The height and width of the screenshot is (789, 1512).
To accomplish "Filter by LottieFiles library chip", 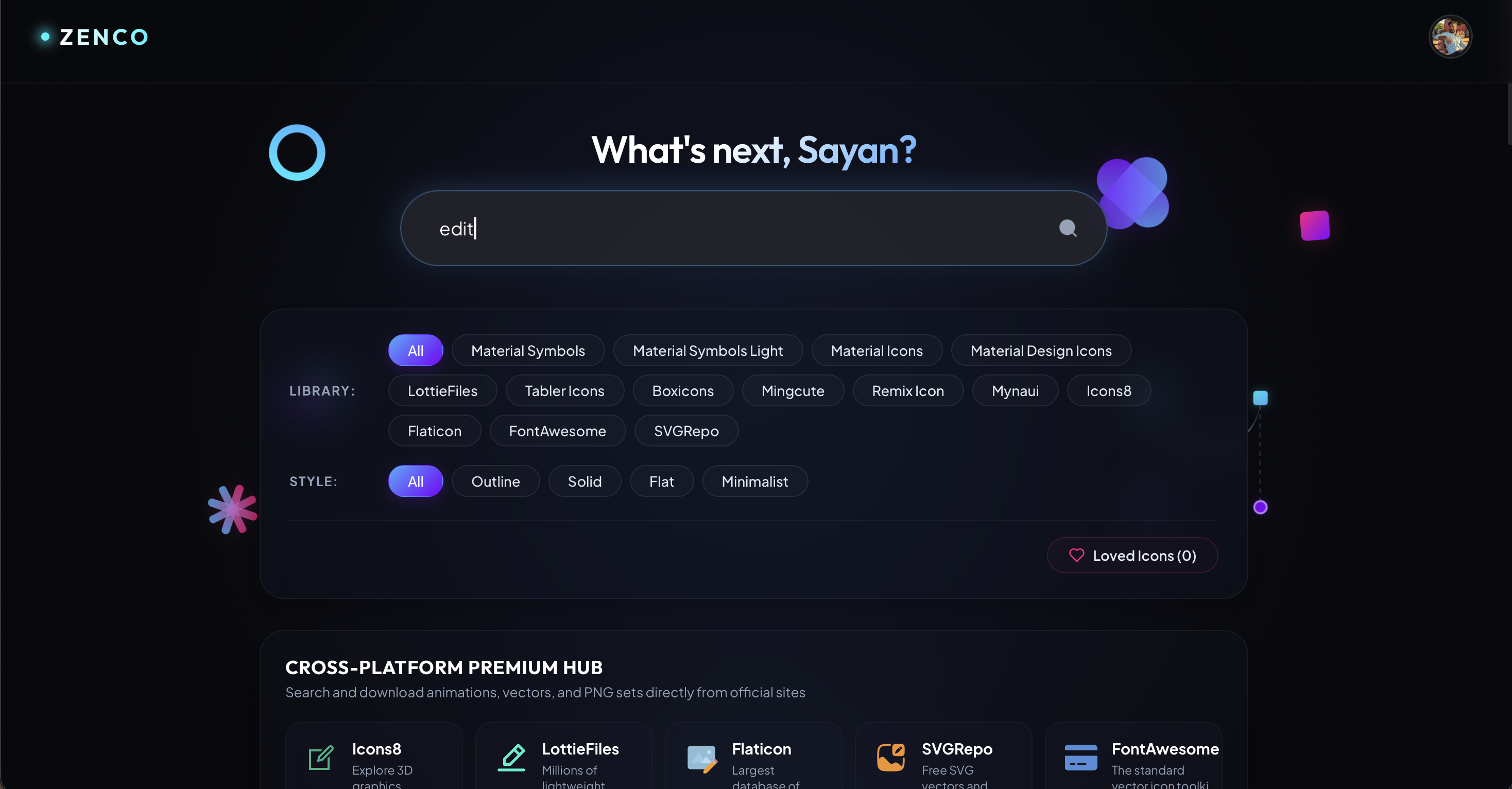I will tap(442, 390).
